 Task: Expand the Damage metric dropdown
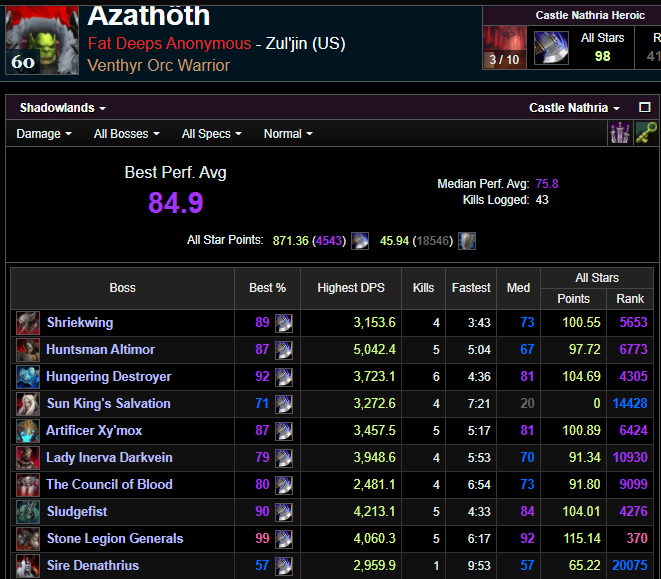44,134
